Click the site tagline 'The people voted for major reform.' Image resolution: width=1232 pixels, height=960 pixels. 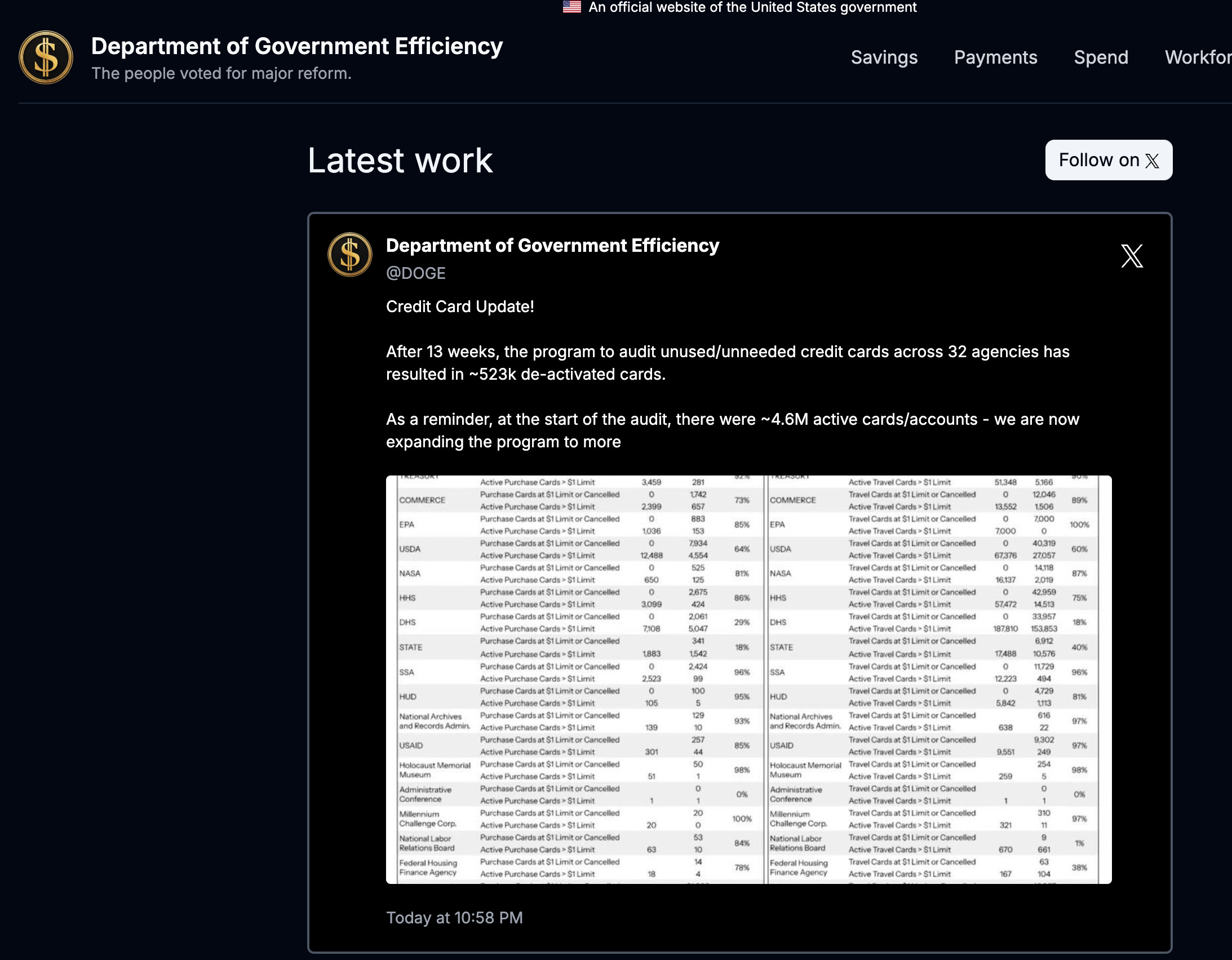[x=221, y=74]
